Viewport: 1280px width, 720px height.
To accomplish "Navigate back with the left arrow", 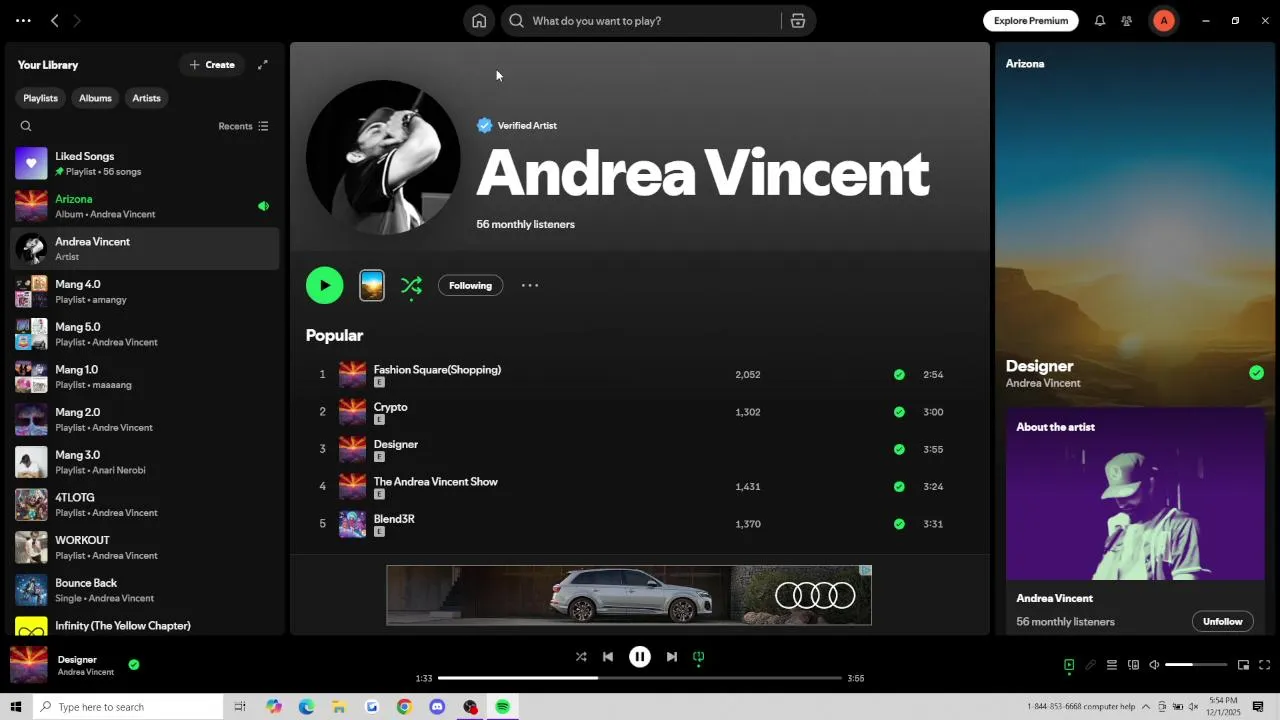I will [55, 20].
